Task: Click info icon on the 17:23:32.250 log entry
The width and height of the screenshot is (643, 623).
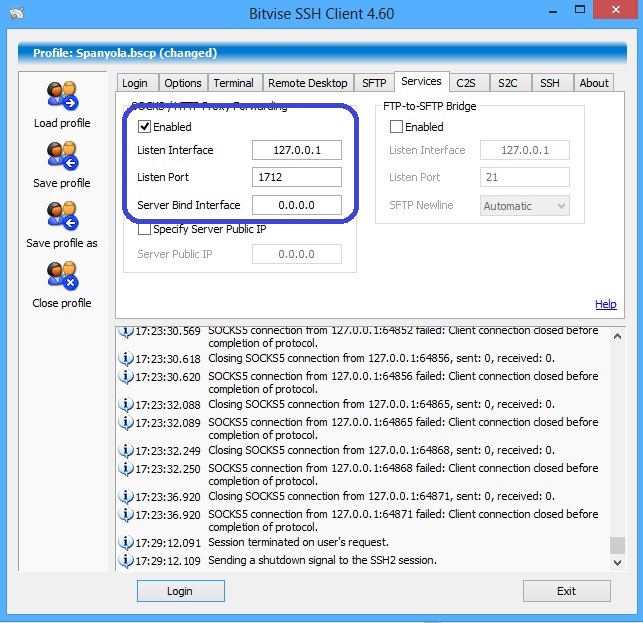Action: pyautogui.click(x=126, y=468)
